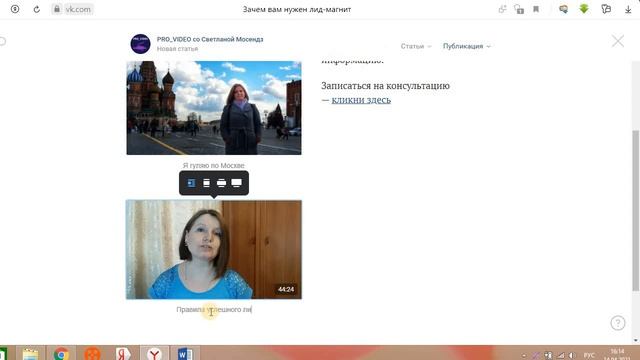
Task: Open the page permissions hand icon
Action: point(502,9)
